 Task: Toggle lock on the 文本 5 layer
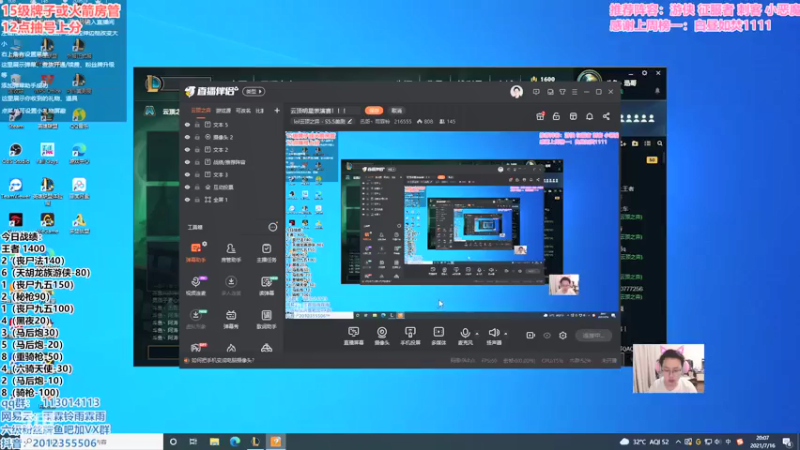coord(197,124)
